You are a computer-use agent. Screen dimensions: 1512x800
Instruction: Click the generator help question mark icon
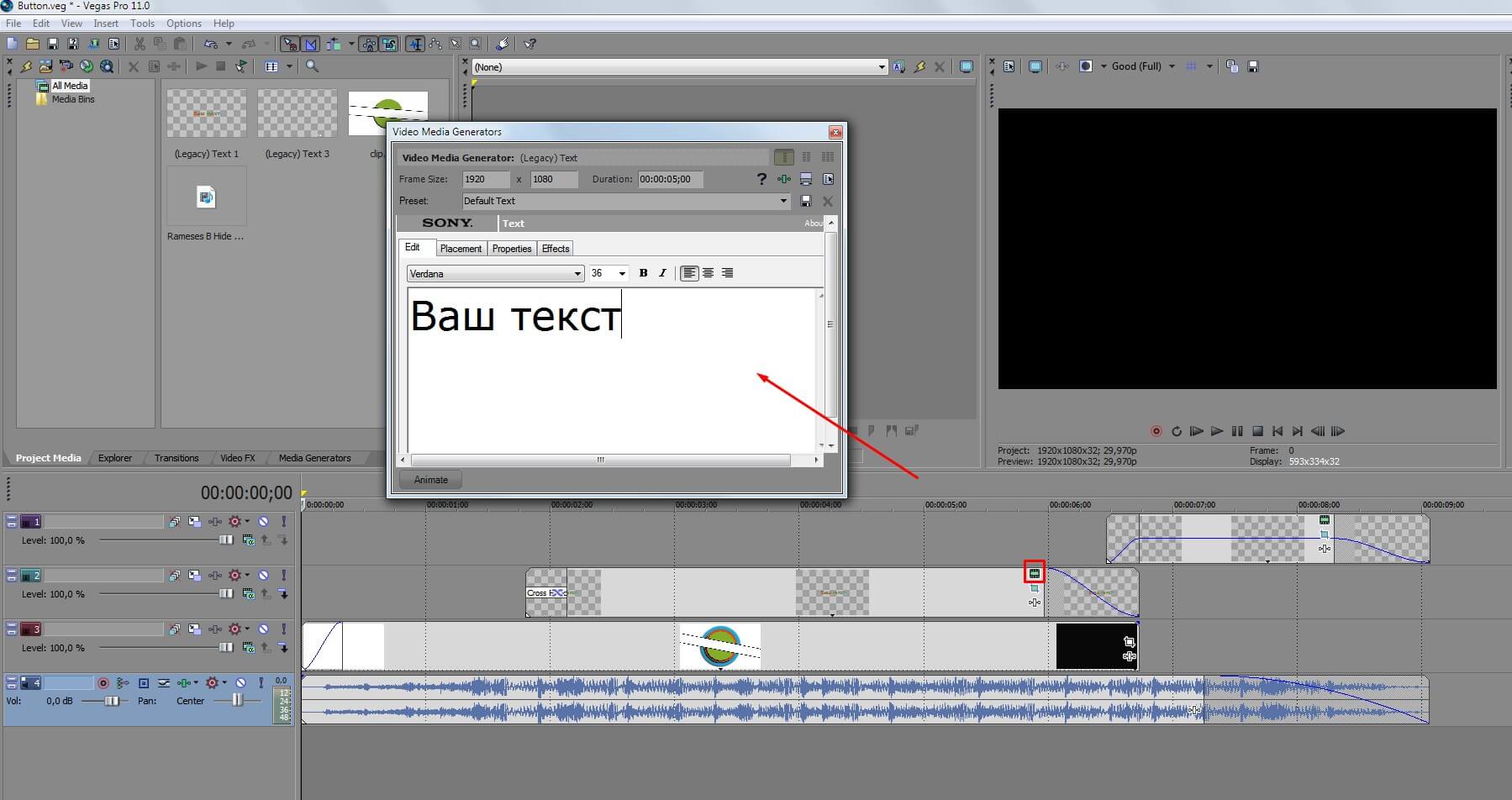click(x=761, y=179)
